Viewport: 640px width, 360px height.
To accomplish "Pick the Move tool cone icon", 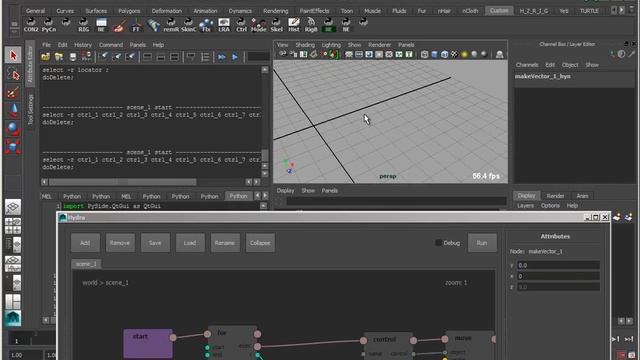I will (x=13, y=111).
